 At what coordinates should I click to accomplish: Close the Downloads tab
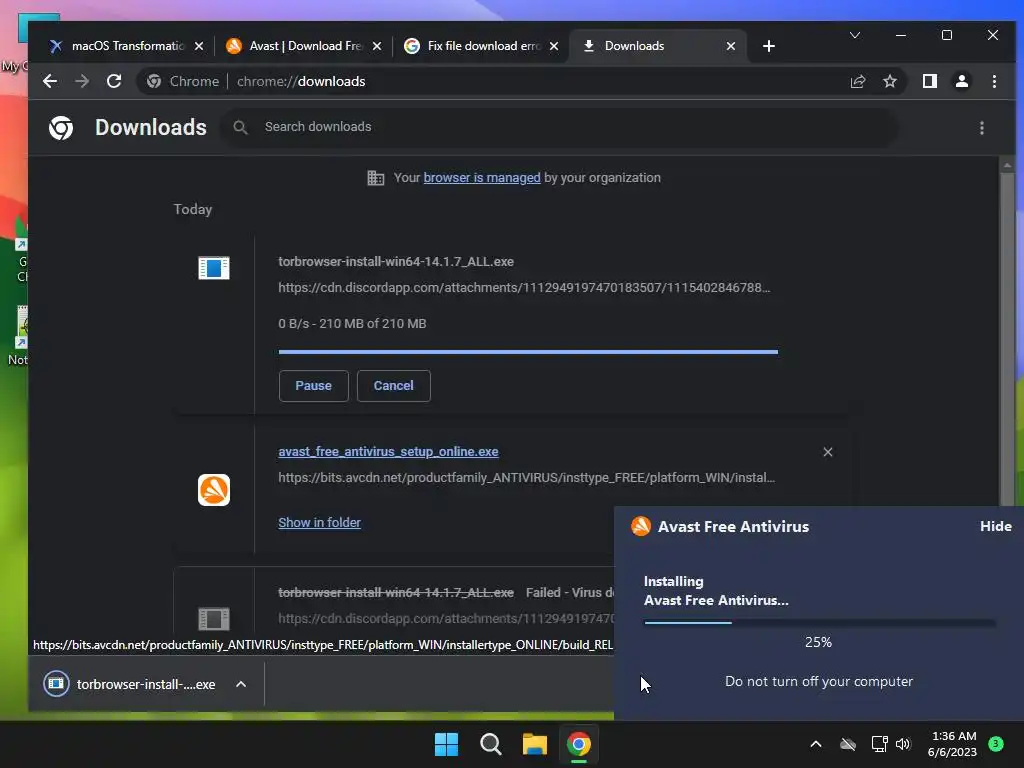(x=731, y=46)
